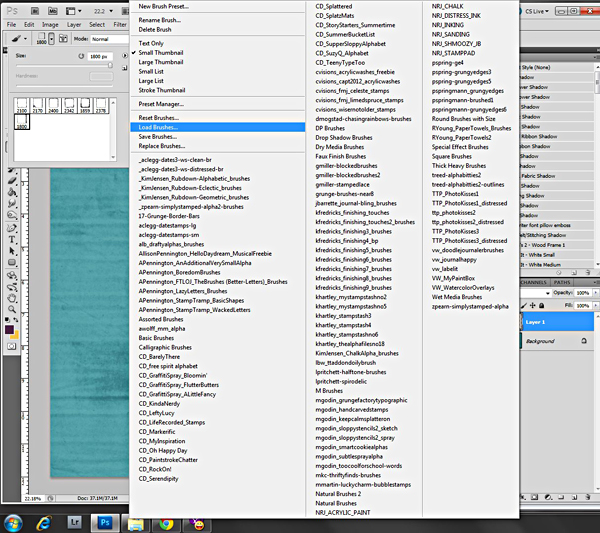
Task: Add layer mask icon in Layers panel
Action: coord(535,497)
